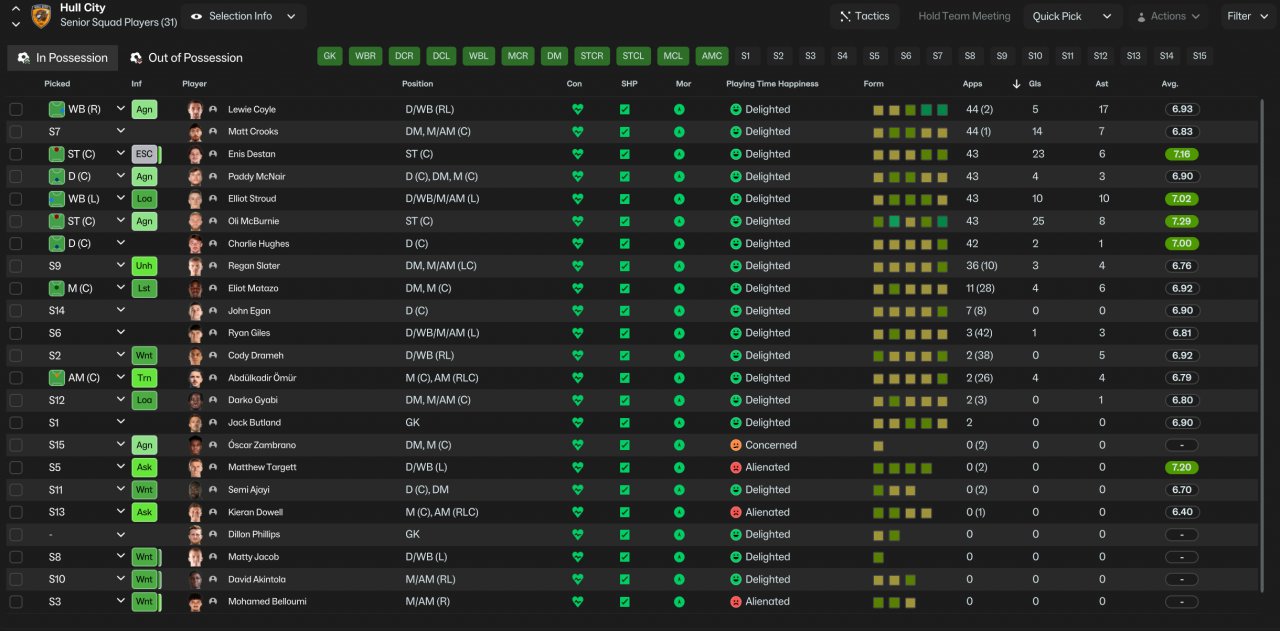Check the box for Mohamed Belloumi
This screenshot has width=1280, height=631.
tap(16, 602)
